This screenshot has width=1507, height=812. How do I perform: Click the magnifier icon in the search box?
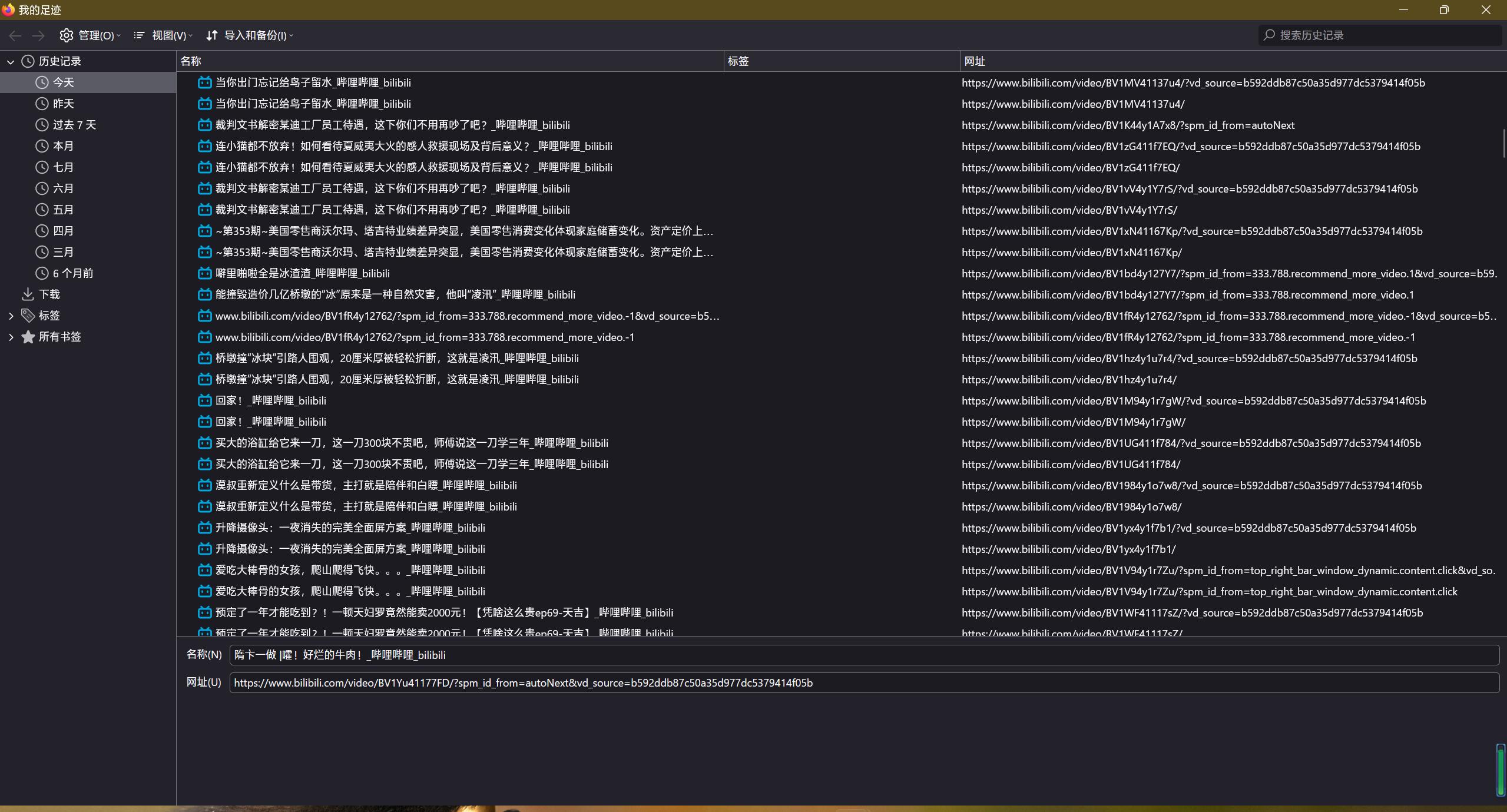1270,35
